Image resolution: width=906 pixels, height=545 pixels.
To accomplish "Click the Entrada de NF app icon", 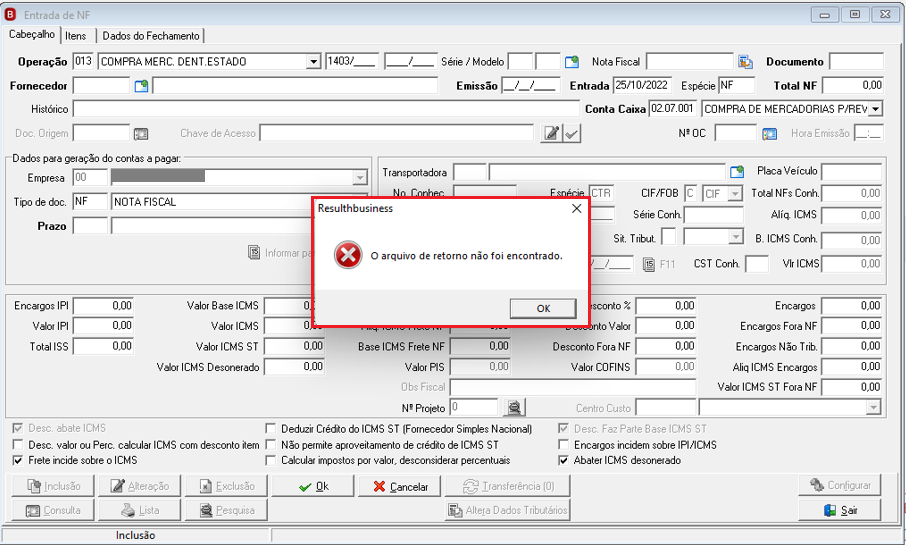I will tap(10, 14).
